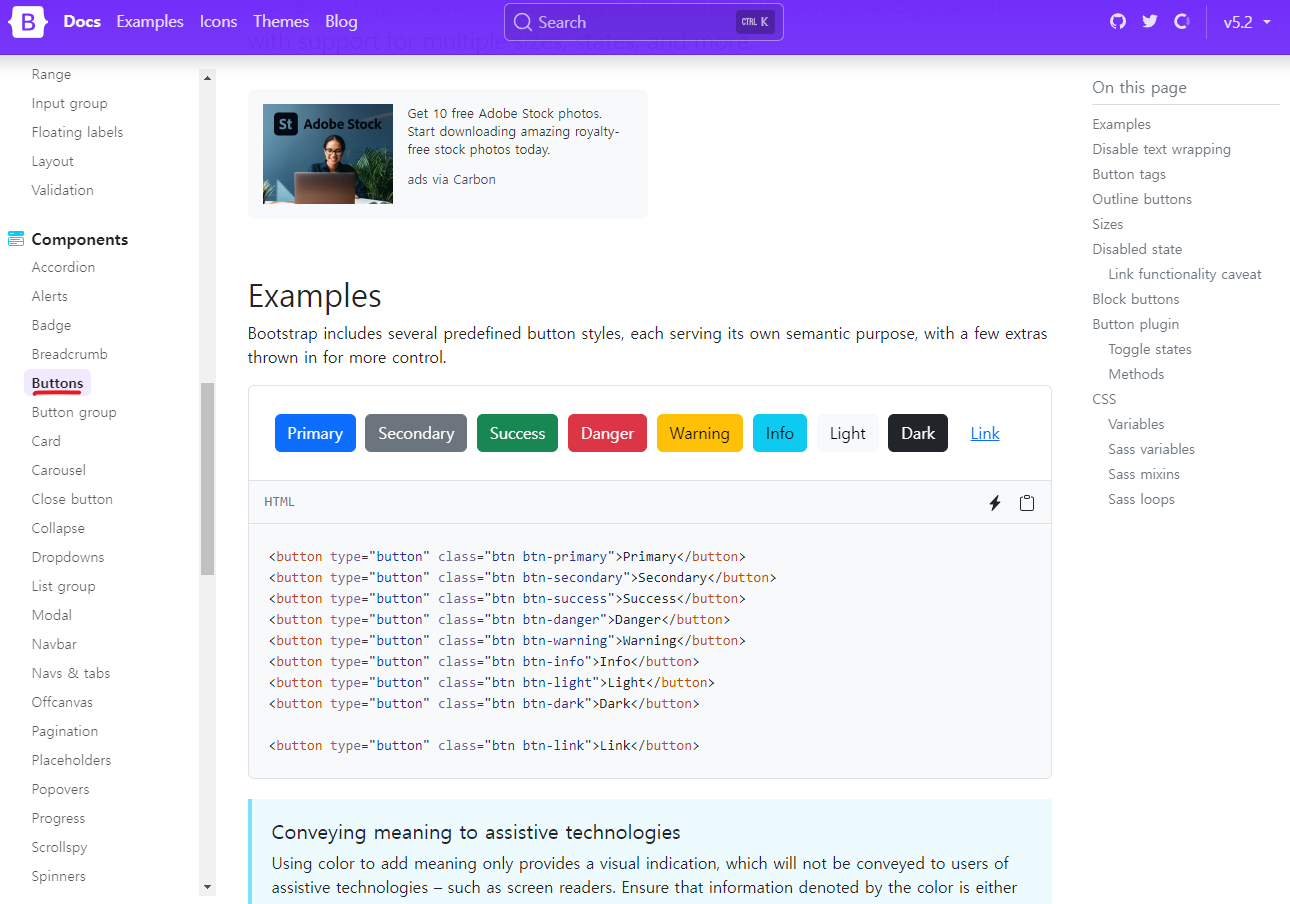1290x904 pixels.
Task: Open the Adobe Stock ad text link
Action: point(514,132)
